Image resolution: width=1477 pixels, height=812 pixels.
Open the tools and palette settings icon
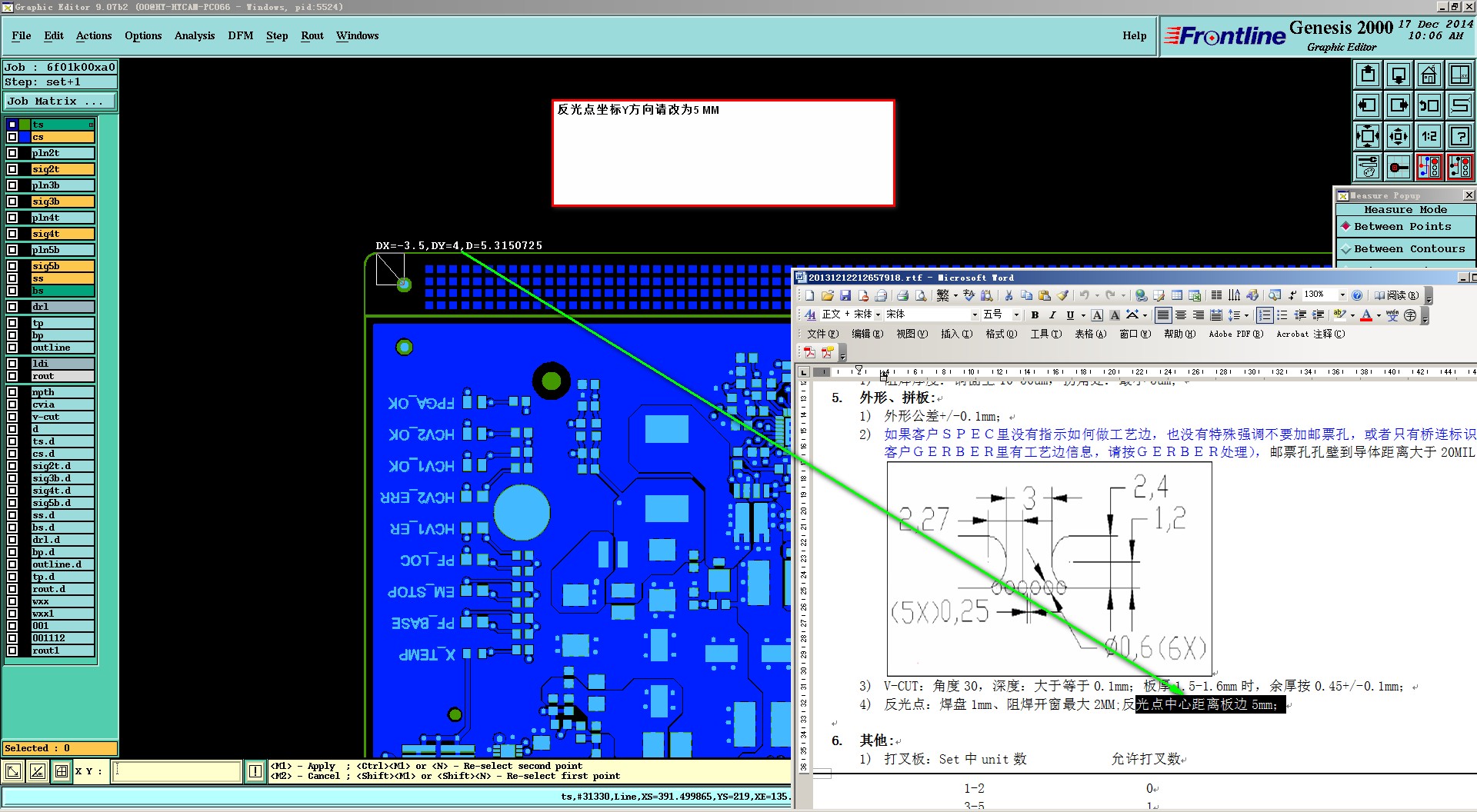pyautogui.click(x=1368, y=167)
